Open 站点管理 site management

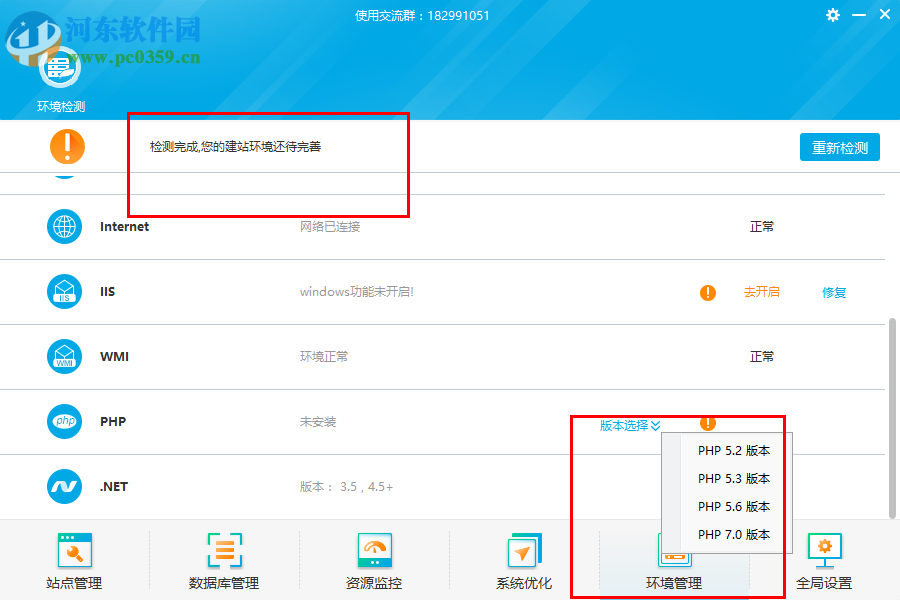click(74, 561)
